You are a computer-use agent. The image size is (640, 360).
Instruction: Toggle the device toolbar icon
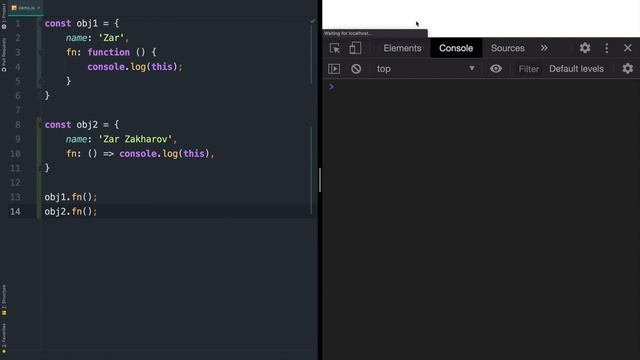click(355, 48)
